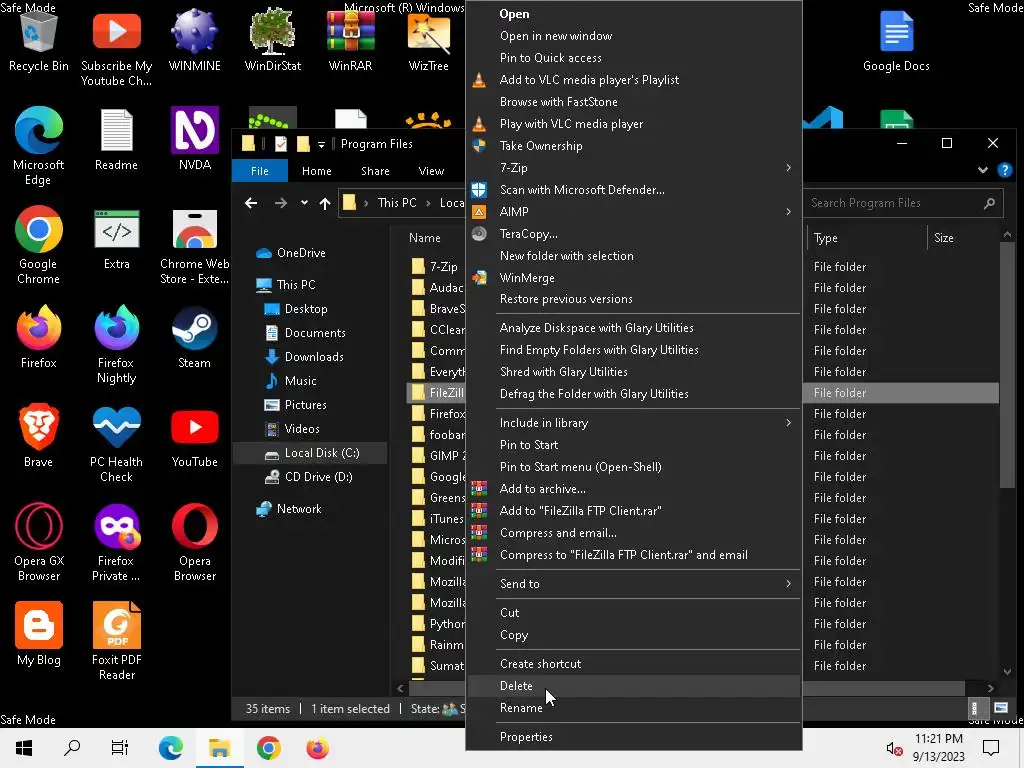The height and width of the screenshot is (768, 1024).
Task: Open taskbar Search magnifier
Action: pyautogui.click(x=72, y=748)
